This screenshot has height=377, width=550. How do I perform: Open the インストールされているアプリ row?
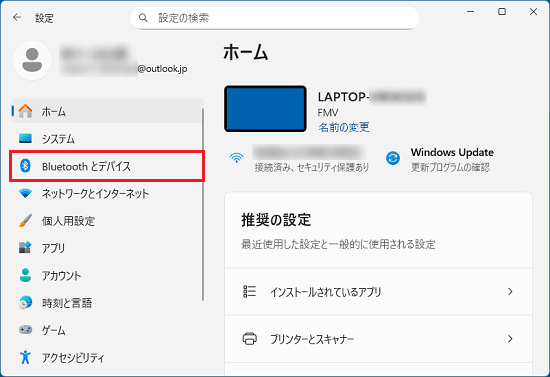[378, 292]
